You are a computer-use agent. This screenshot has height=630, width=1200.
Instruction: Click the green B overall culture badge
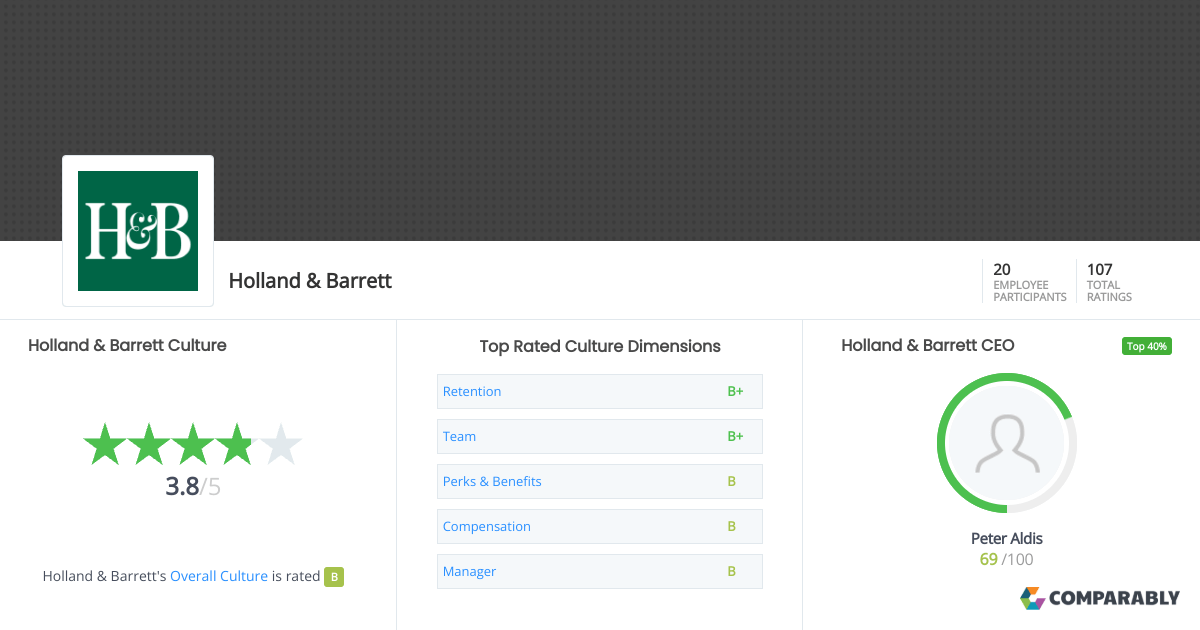(334, 577)
